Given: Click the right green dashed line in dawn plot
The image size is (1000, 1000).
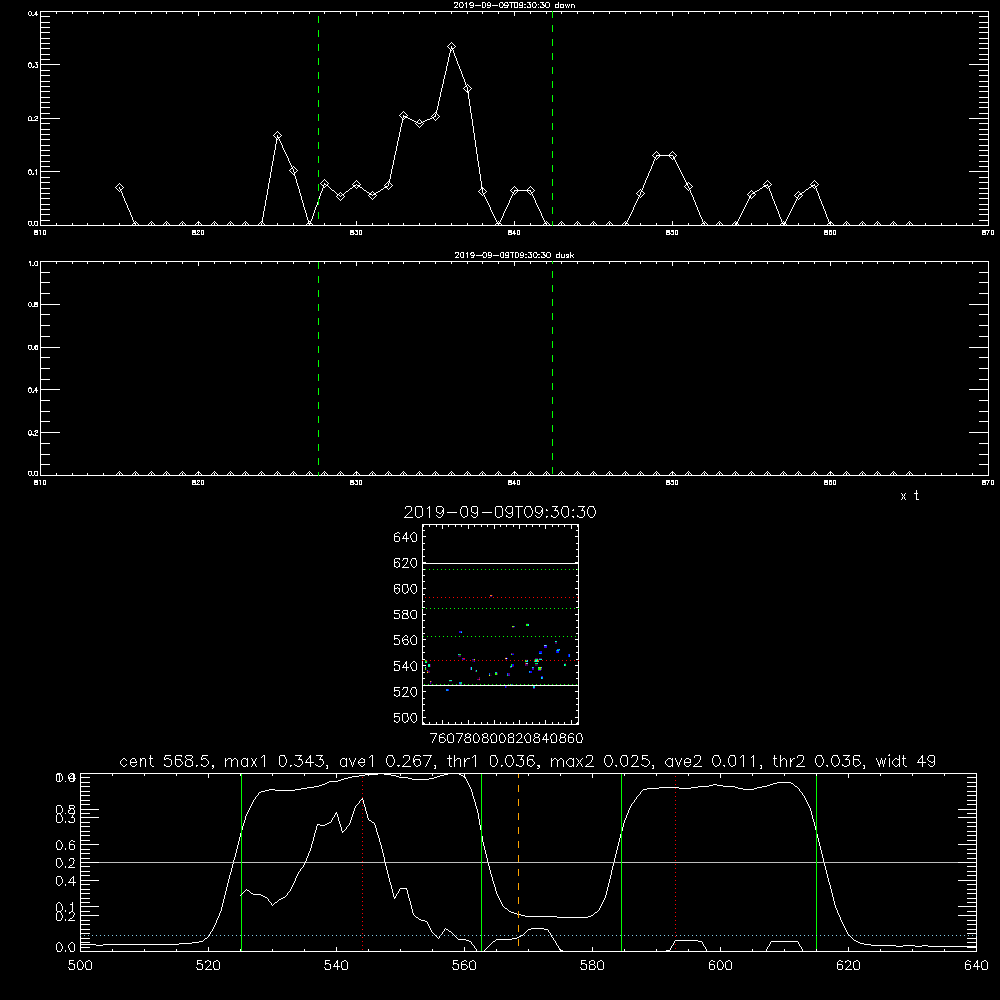Looking at the screenshot, I should (x=552, y=118).
